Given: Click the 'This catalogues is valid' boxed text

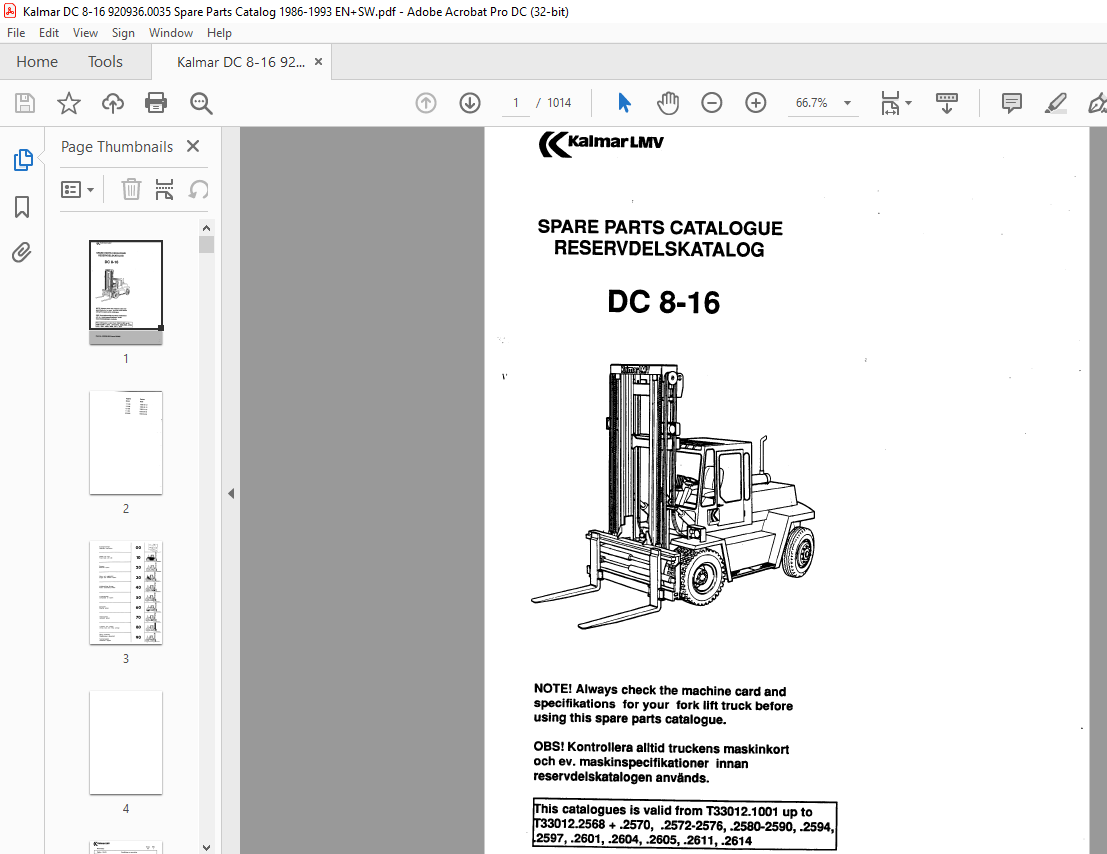Looking at the screenshot, I should click(684, 824).
